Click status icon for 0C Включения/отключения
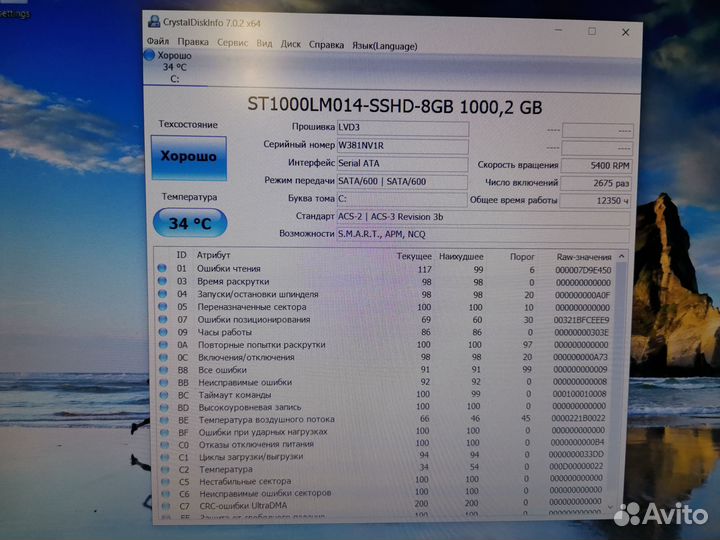The image size is (720, 540). 163,357
